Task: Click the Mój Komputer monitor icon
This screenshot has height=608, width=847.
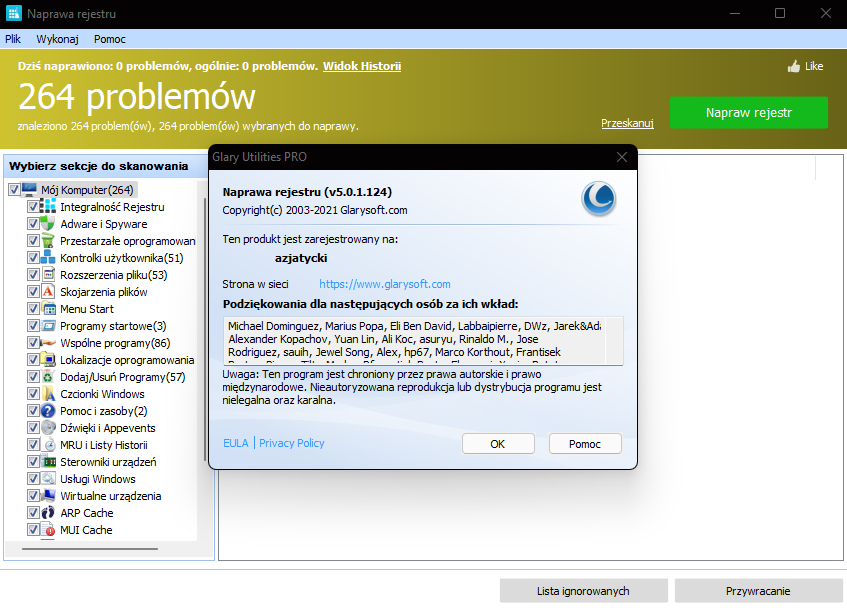Action: [29, 190]
